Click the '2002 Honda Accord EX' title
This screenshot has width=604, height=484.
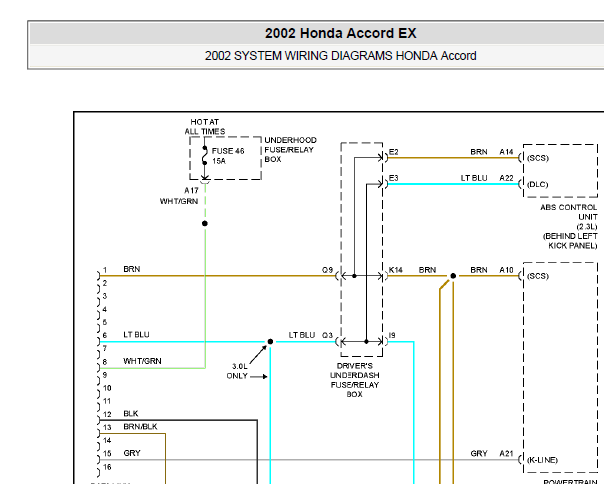341,33
